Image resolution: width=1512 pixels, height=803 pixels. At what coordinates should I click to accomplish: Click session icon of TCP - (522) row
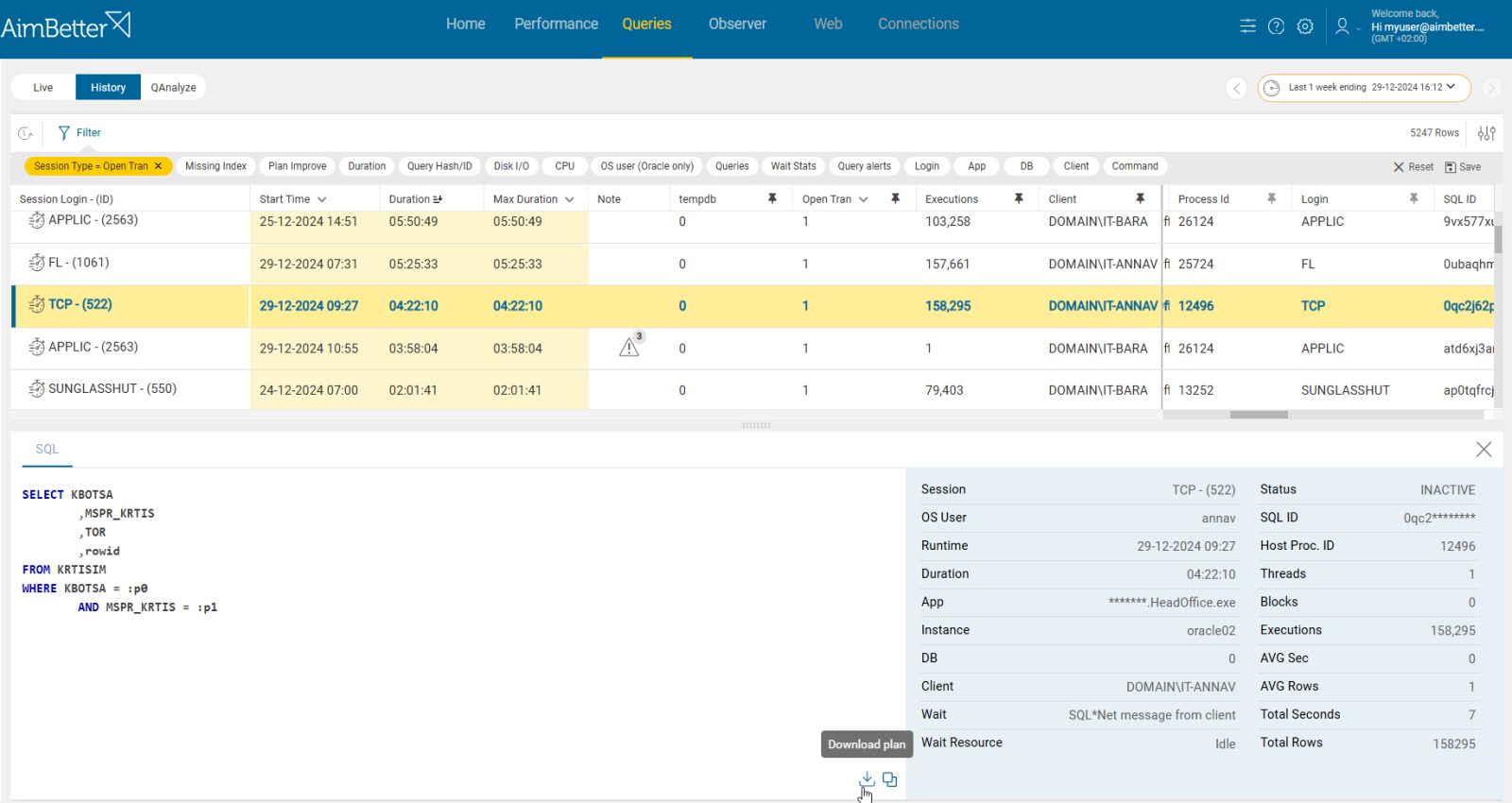37,304
